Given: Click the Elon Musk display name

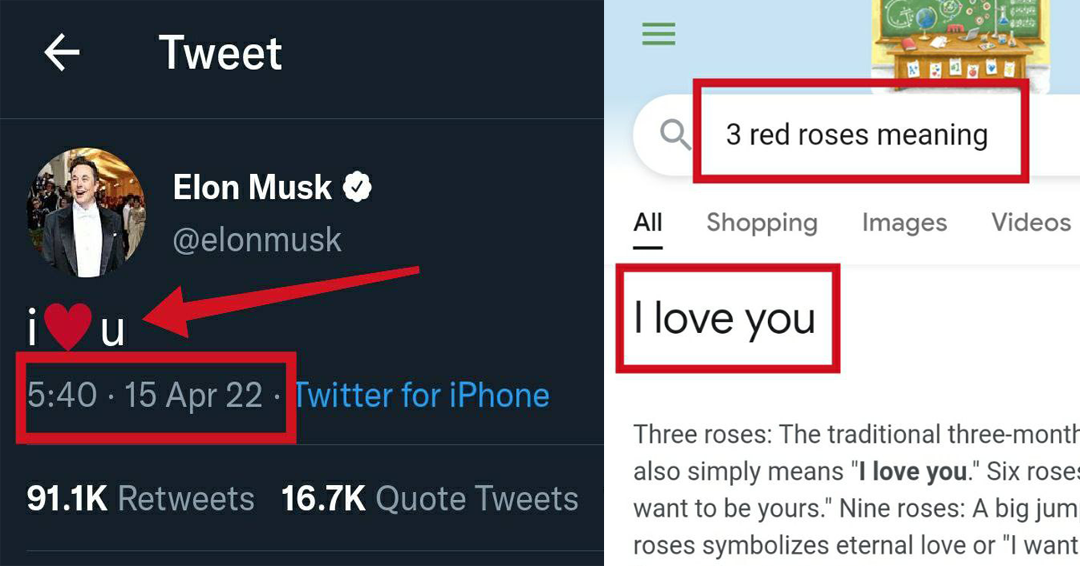Looking at the screenshot, I should [252, 187].
